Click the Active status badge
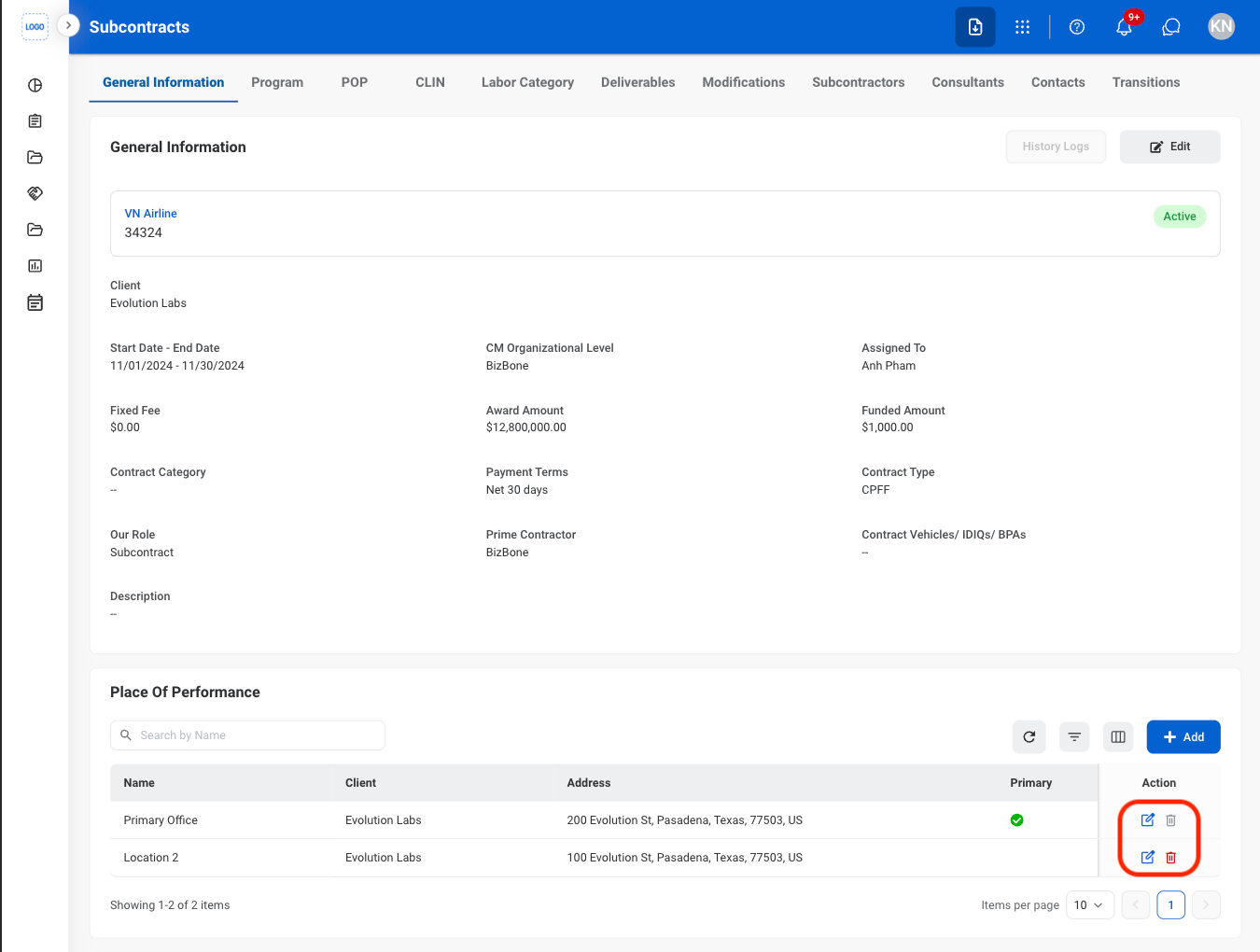1260x952 pixels. 1180,217
